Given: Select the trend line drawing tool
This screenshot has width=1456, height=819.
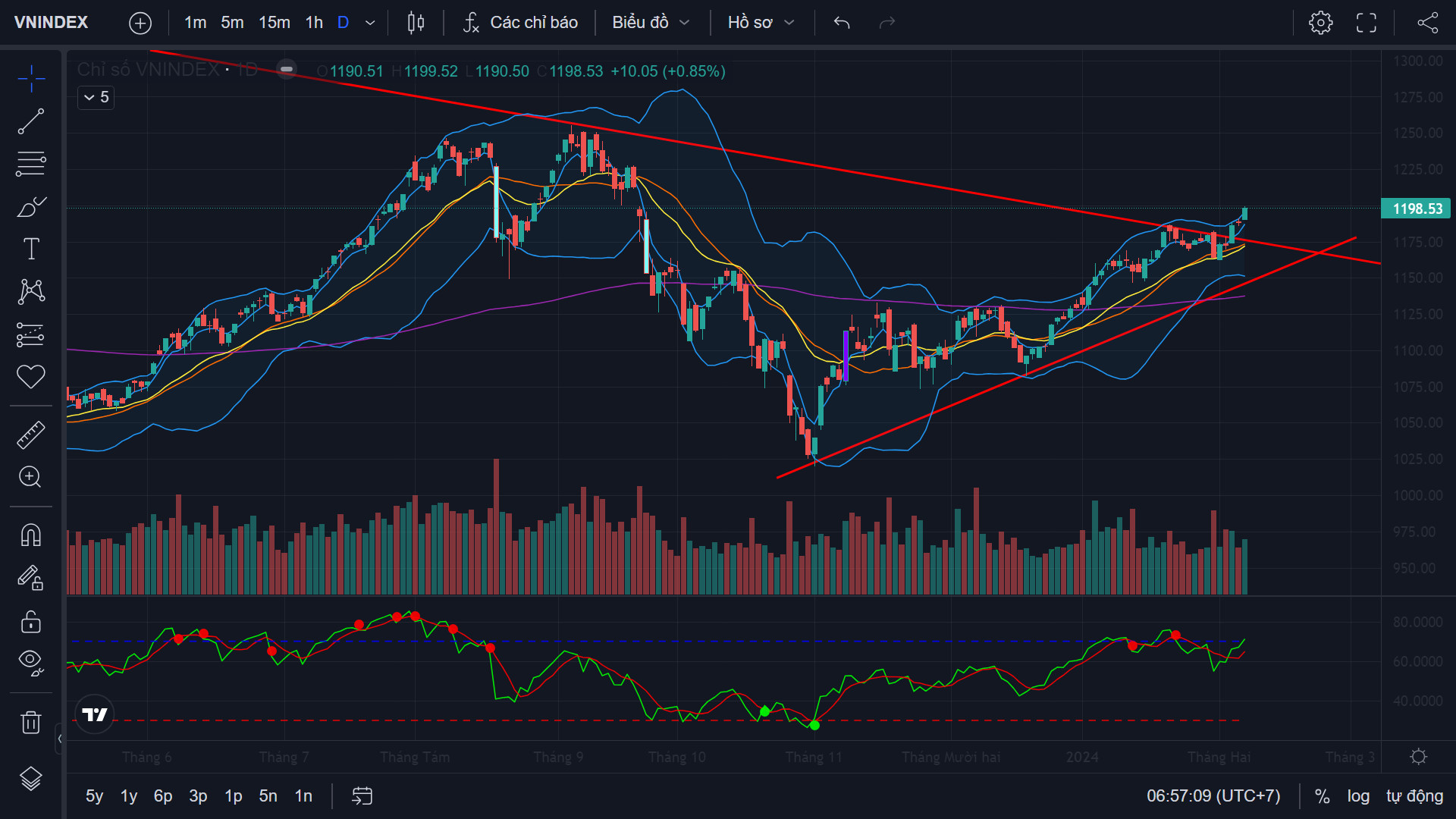Looking at the screenshot, I should pyautogui.click(x=31, y=121).
